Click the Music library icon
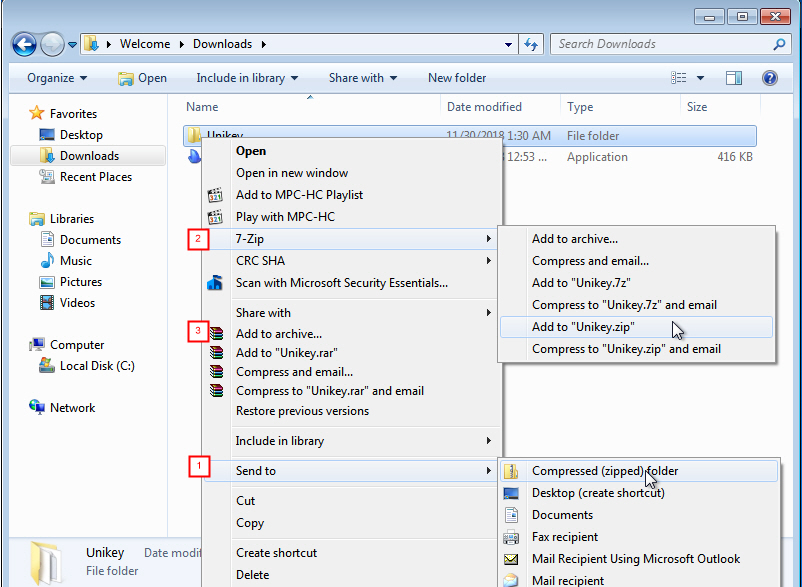 pyautogui.click(x=47, y=261)
